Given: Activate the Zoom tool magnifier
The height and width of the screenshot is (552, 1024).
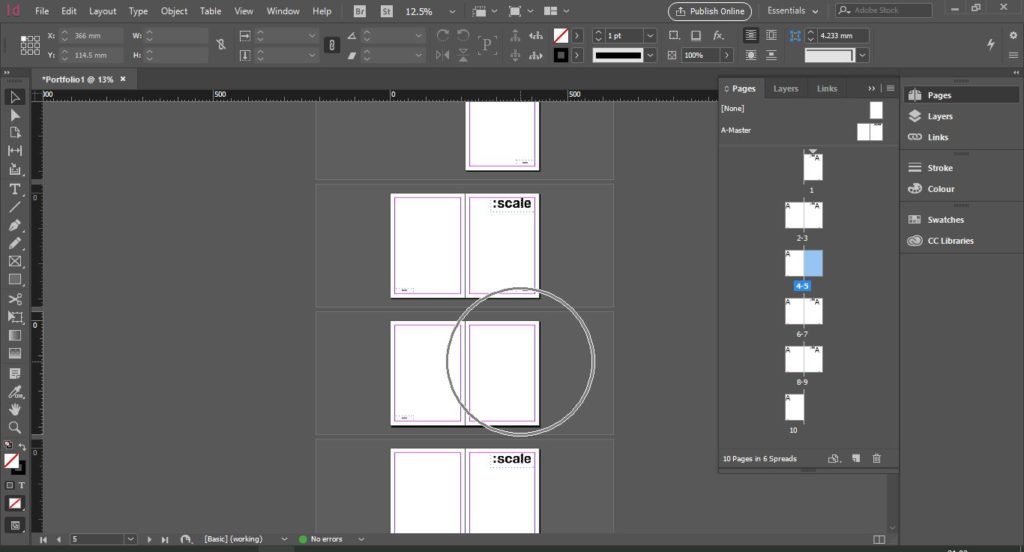Looking at the screenshot, I should pyautogui.click(x=15, y=427).
